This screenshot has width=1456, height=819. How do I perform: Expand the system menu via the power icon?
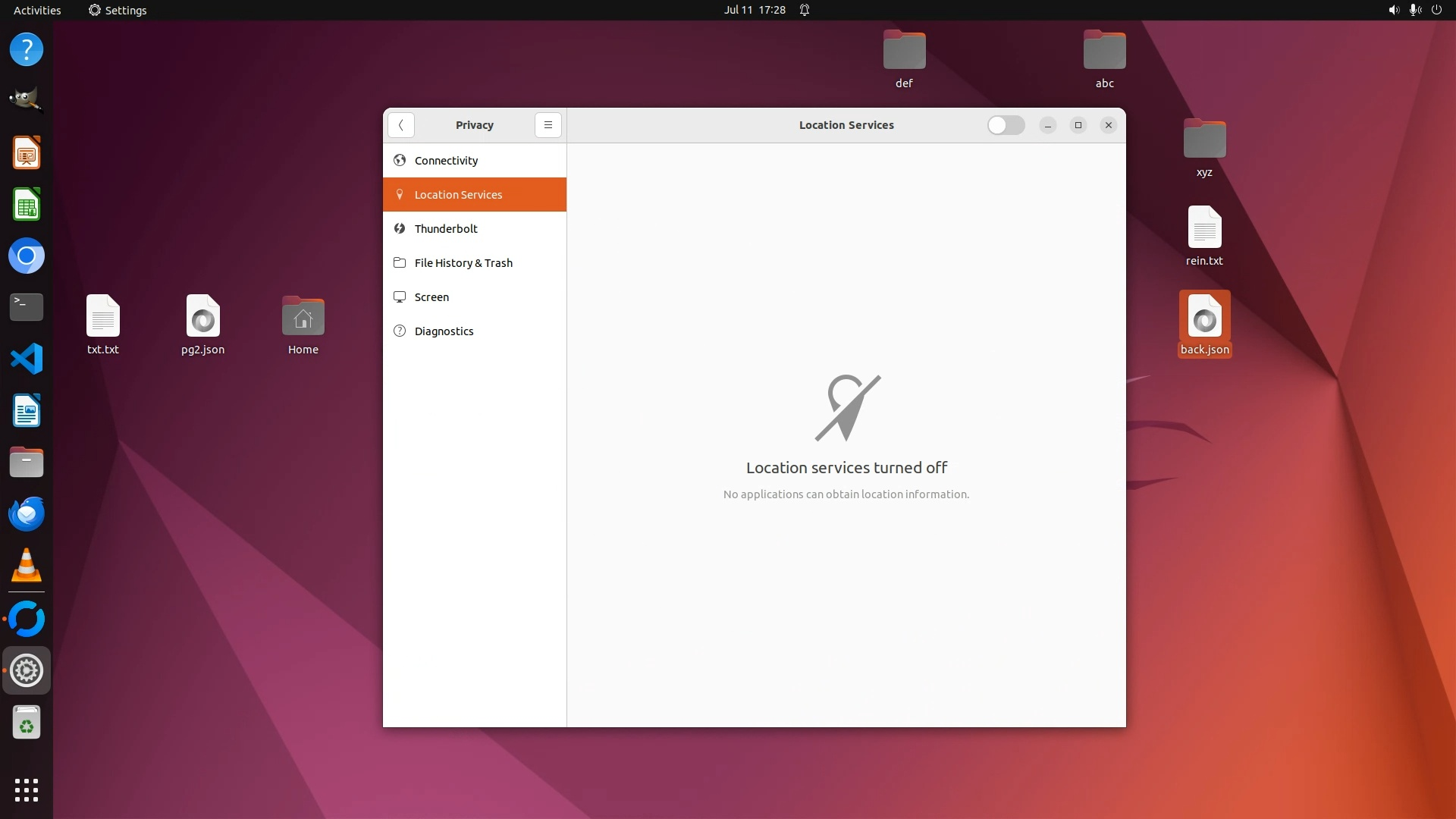(1436, 10)
